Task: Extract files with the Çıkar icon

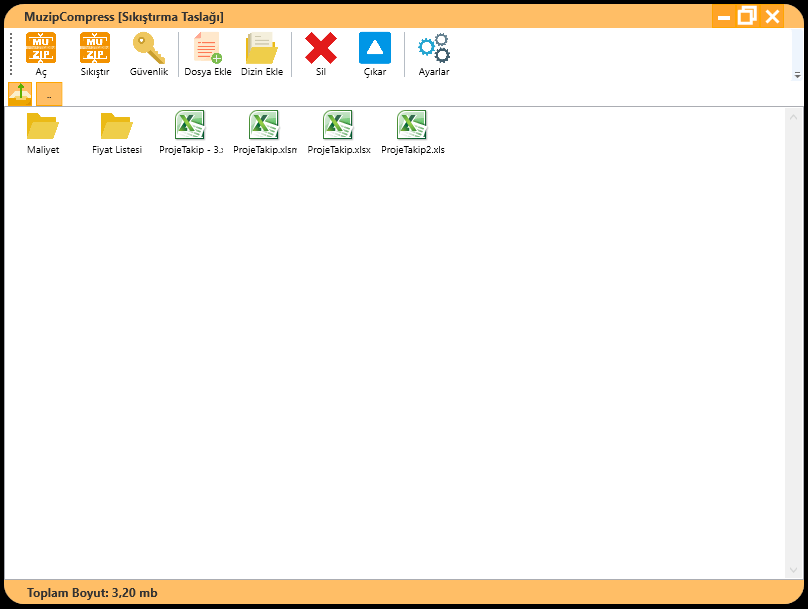Action: (x=375, y=54)
